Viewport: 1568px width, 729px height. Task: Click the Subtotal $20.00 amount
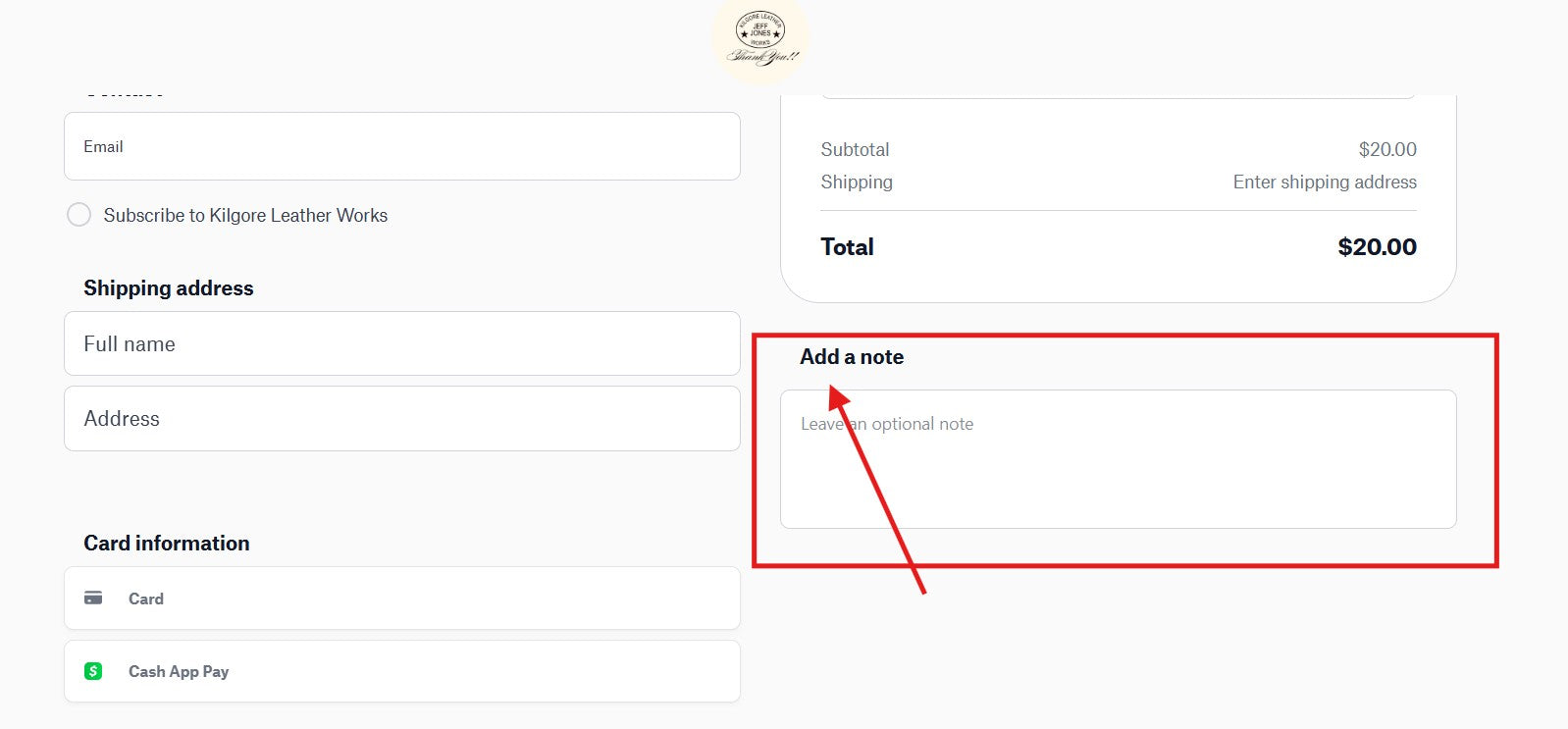coord(1387,149)
